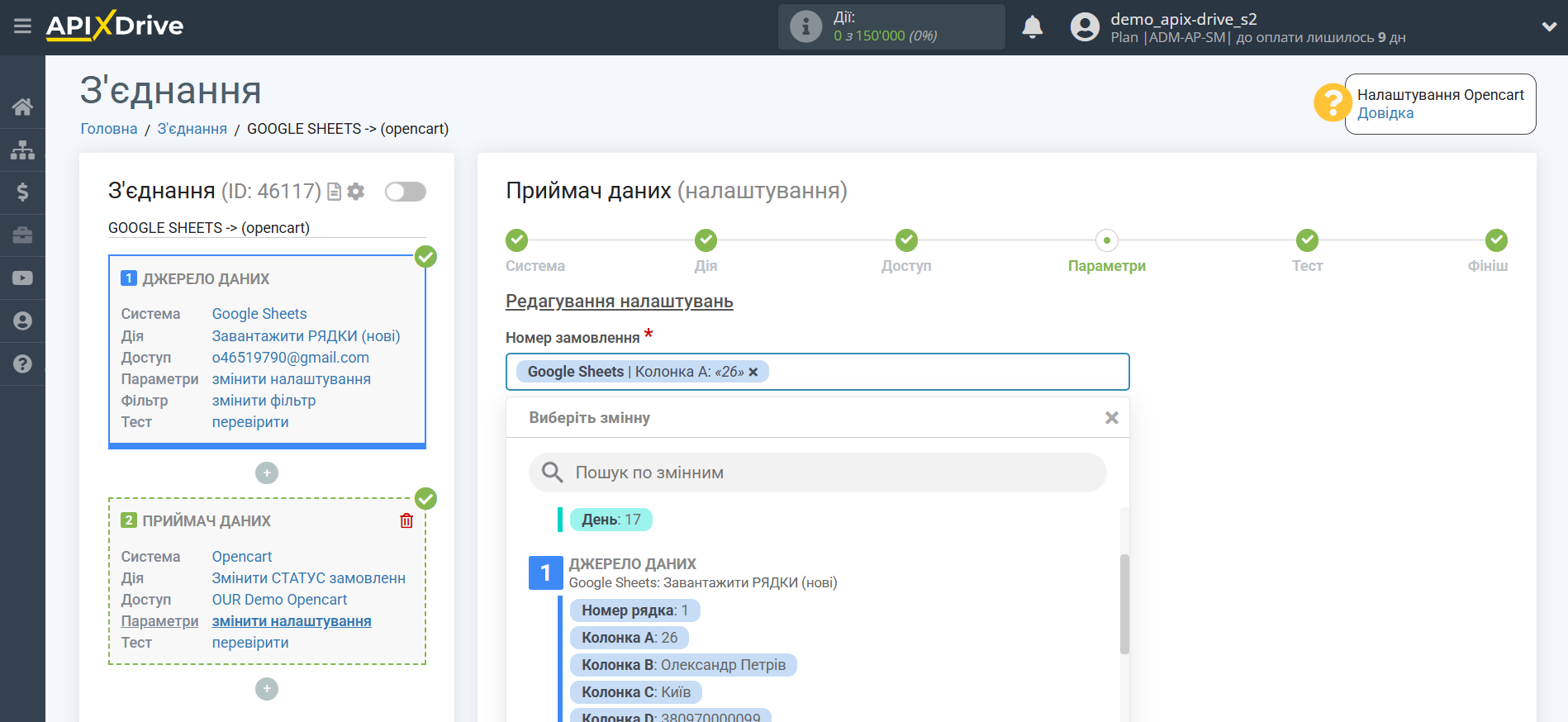Open the sidebar help question mark icon
Screen dimensions: 1568x722
click(22, 364)
